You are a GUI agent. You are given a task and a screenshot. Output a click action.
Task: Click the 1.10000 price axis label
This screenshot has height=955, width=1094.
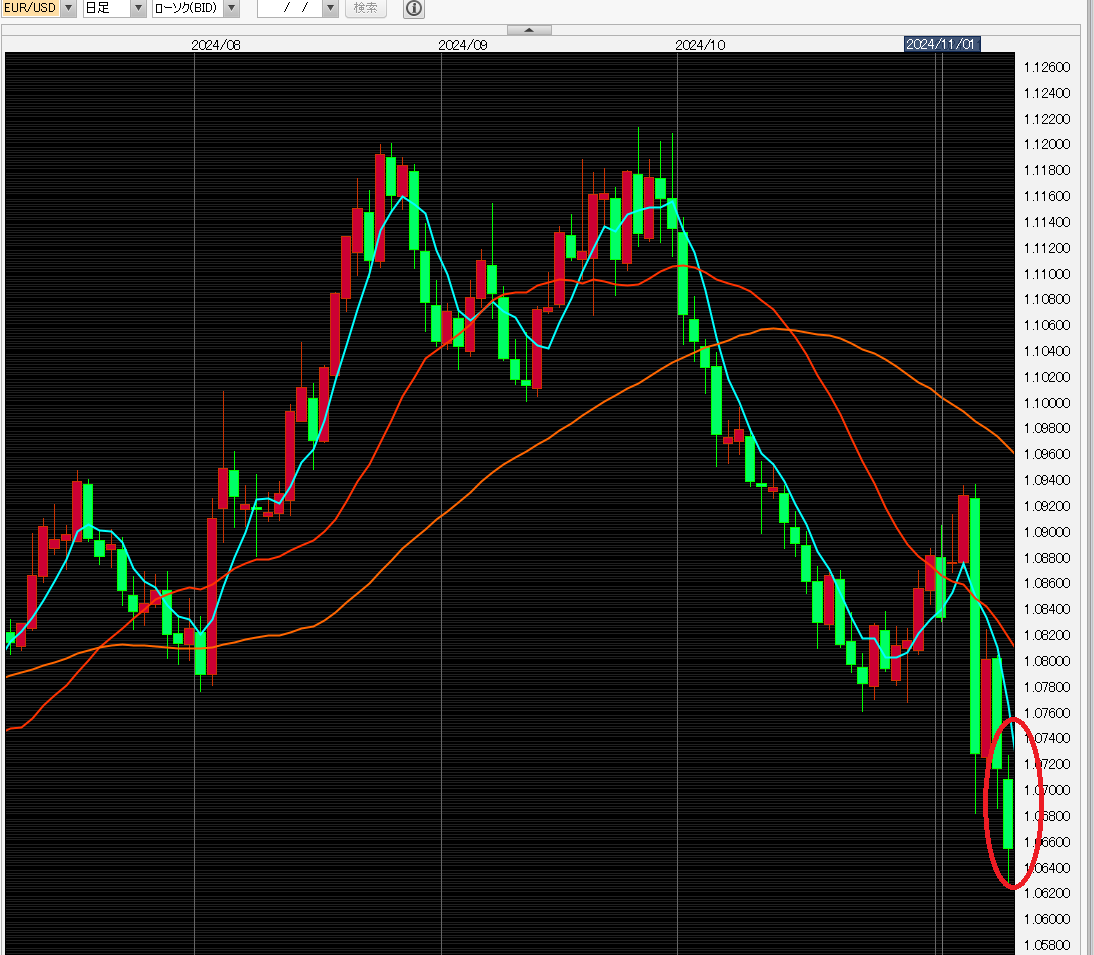coord(1047,403)
